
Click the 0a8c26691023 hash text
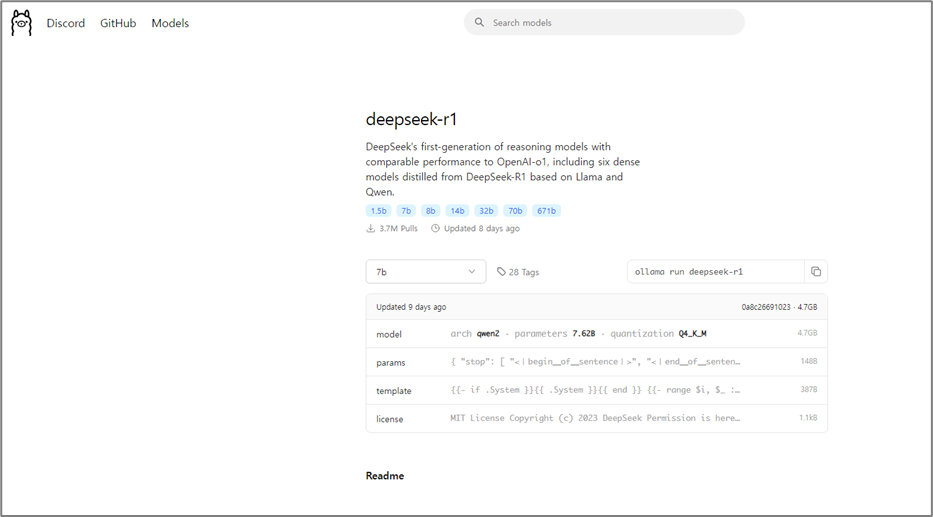click(x=766, y=307)
